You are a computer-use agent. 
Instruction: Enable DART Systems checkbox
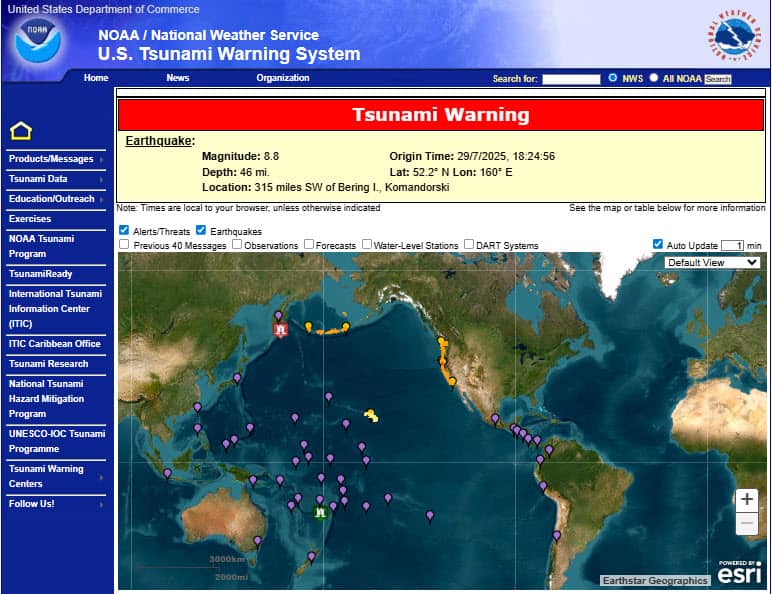[469, 244]
